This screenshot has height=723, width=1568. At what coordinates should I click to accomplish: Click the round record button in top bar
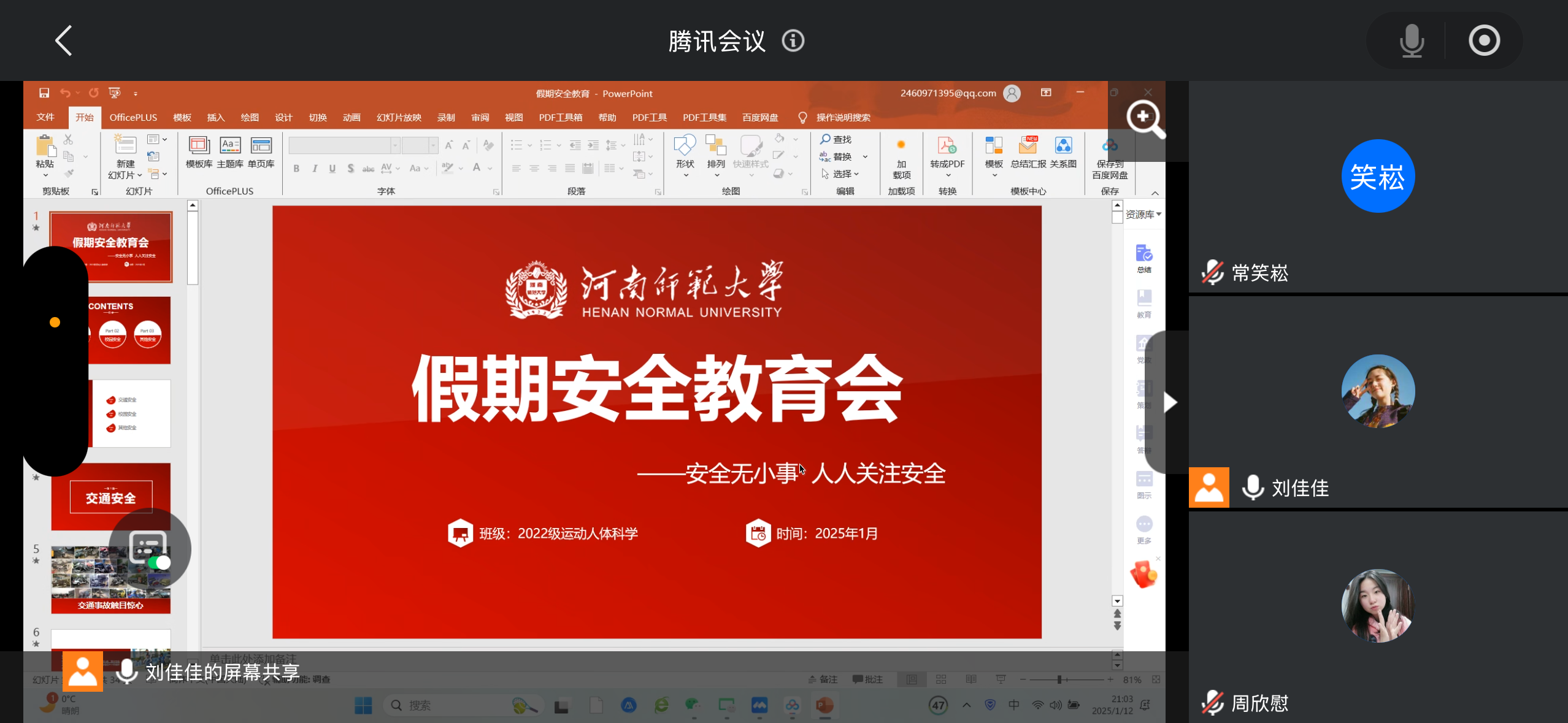[1484, 41]
